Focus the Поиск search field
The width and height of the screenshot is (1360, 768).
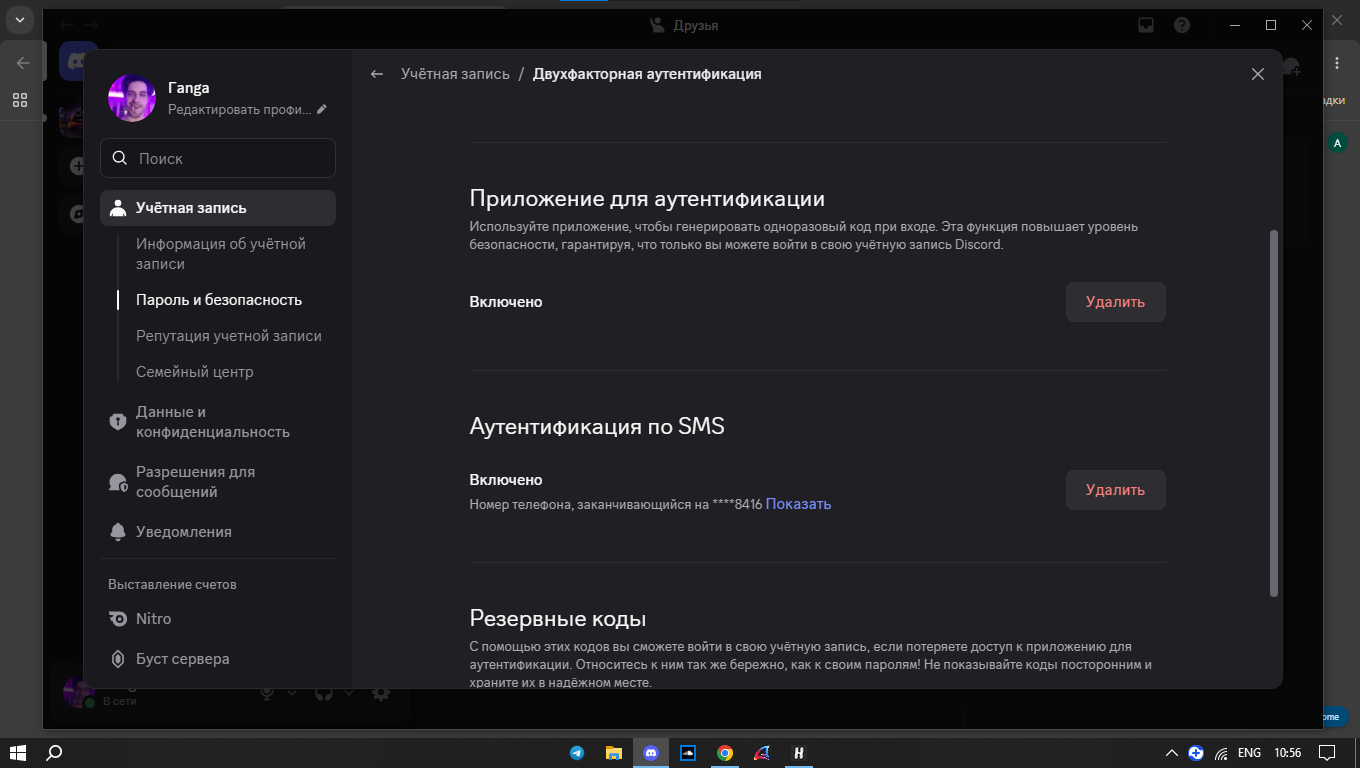pyautogui.click(x=218, y=158)
